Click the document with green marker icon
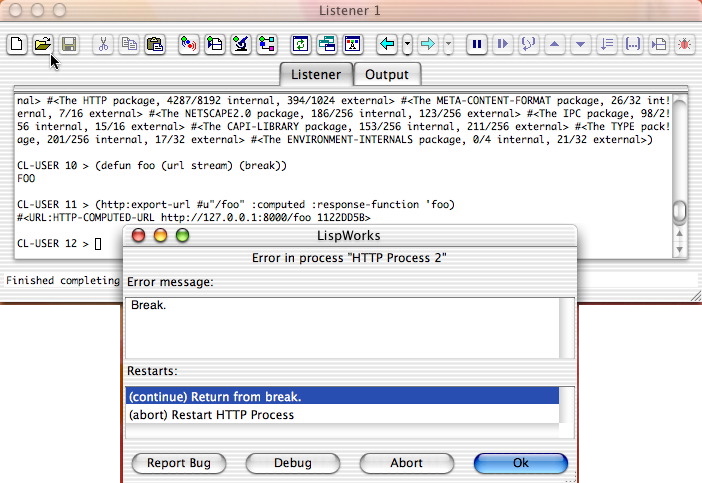The width and height of the screenshot is (702, 483). [x=215, y=44]
